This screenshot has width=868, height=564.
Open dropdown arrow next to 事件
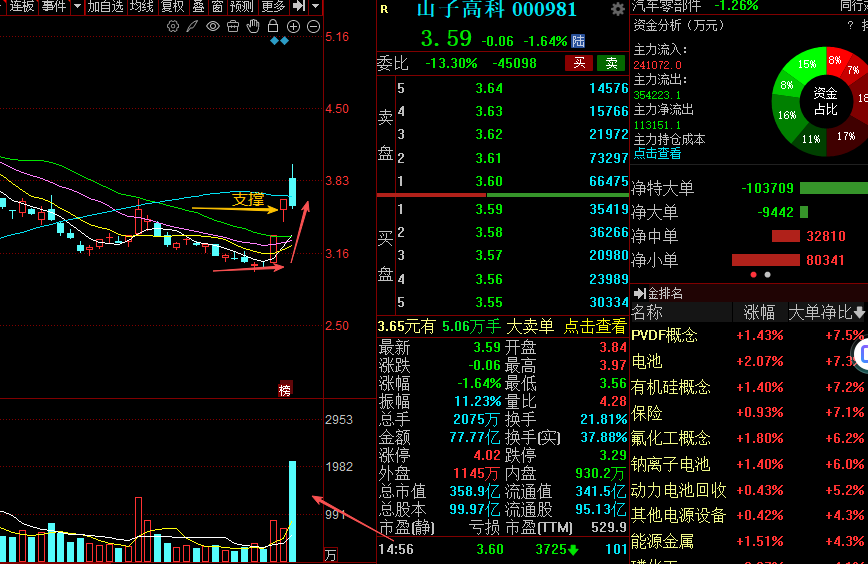pos(78,6)
